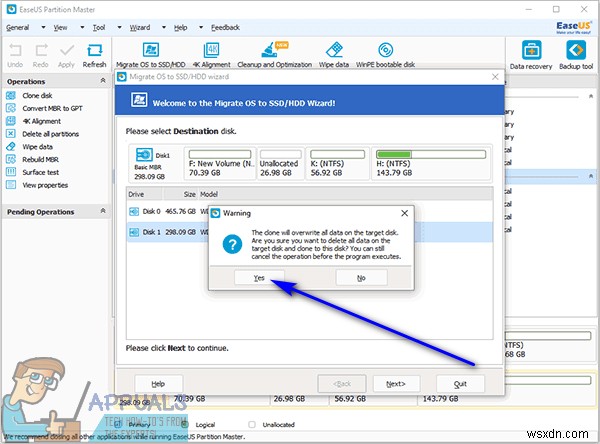Open the General menu
Image resolution: width=600 pixels, height=444 pixels.
[18, 28]
